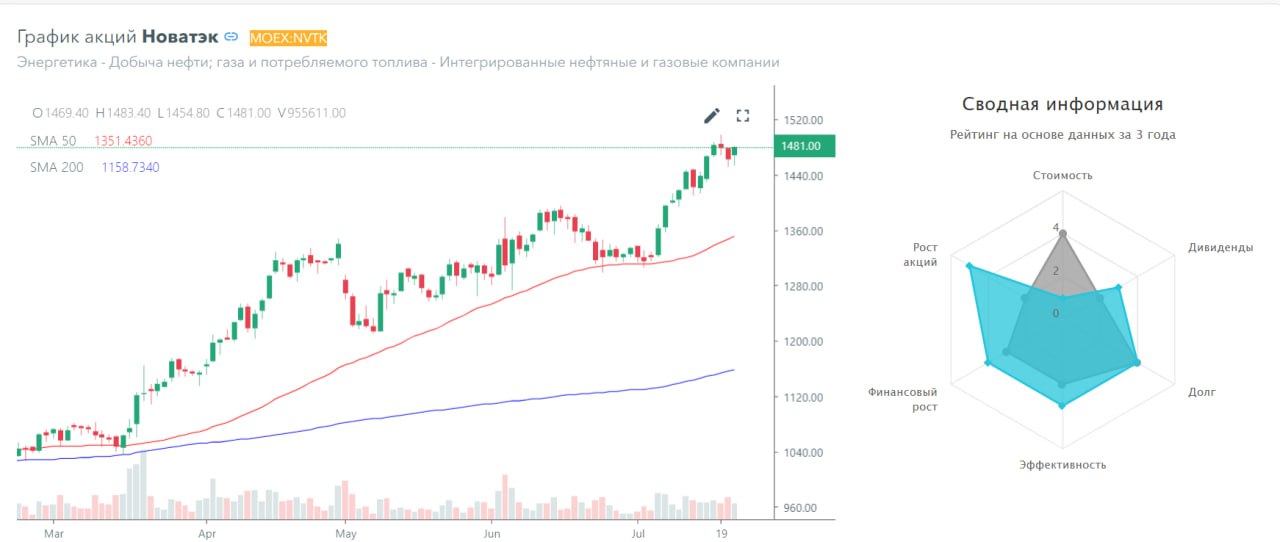Click the link icon beside Новатэк

pyautogui.click(x=231, y=37)
